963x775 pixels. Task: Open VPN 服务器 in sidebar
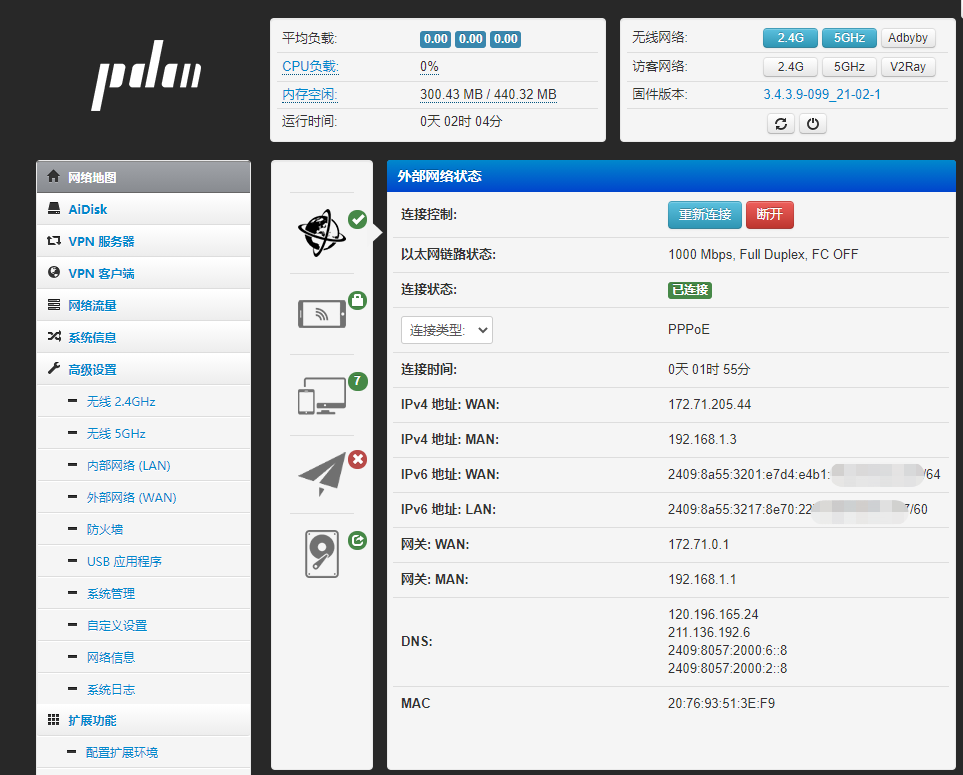click(101, 241)
